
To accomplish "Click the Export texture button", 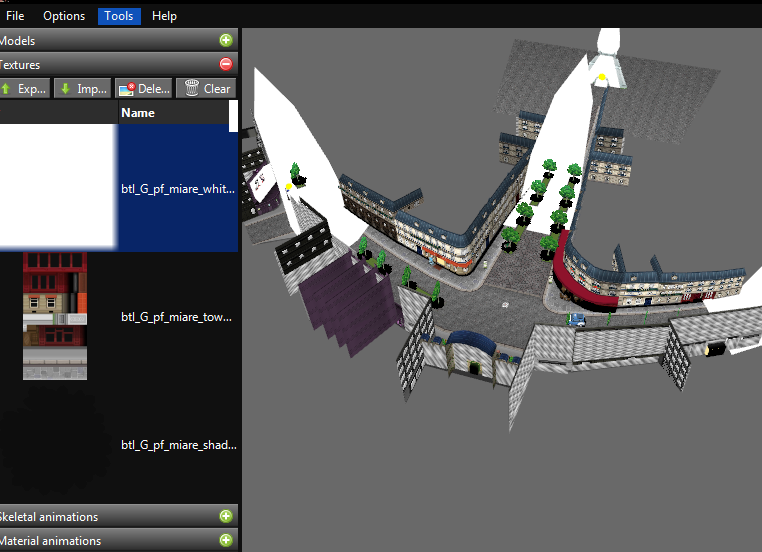I will tap(23, 88).
